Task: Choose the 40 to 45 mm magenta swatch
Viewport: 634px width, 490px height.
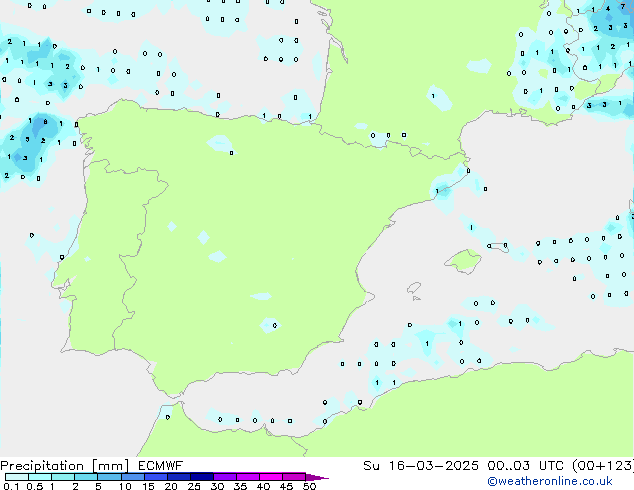Action: coord(271,477)
